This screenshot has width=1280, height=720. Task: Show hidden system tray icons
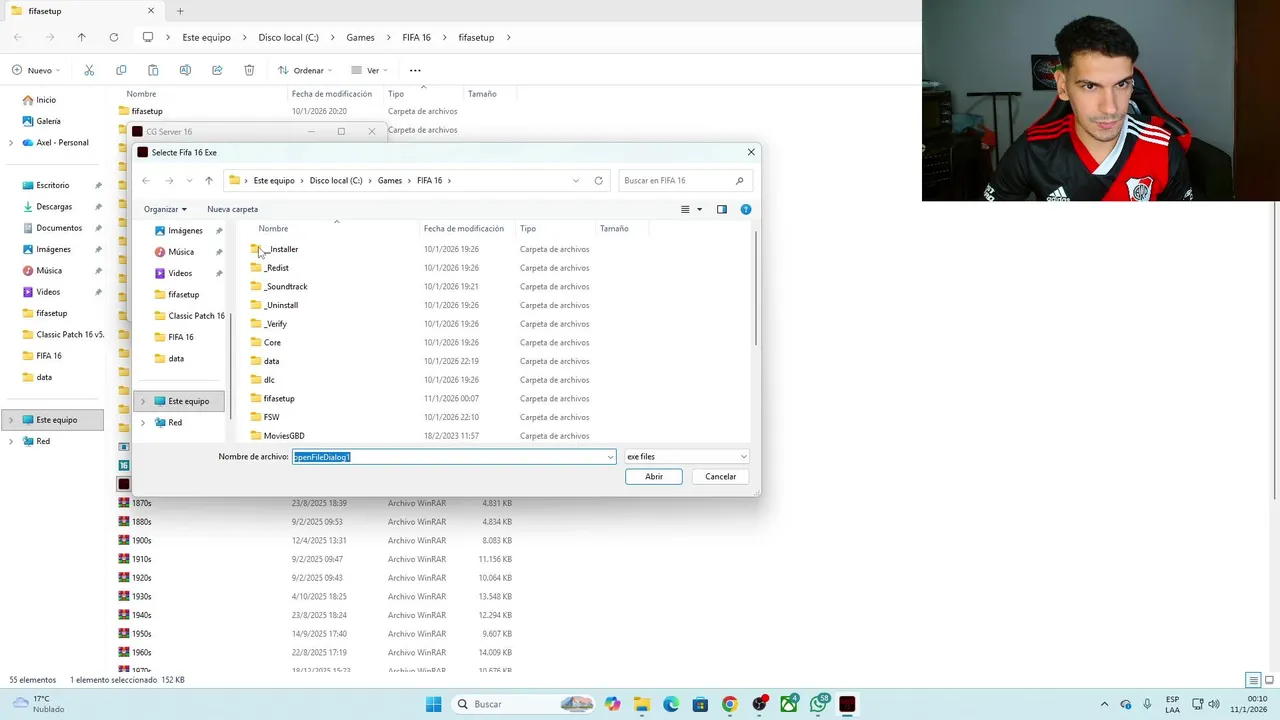pyautogui.click(x=1104, y=704)
